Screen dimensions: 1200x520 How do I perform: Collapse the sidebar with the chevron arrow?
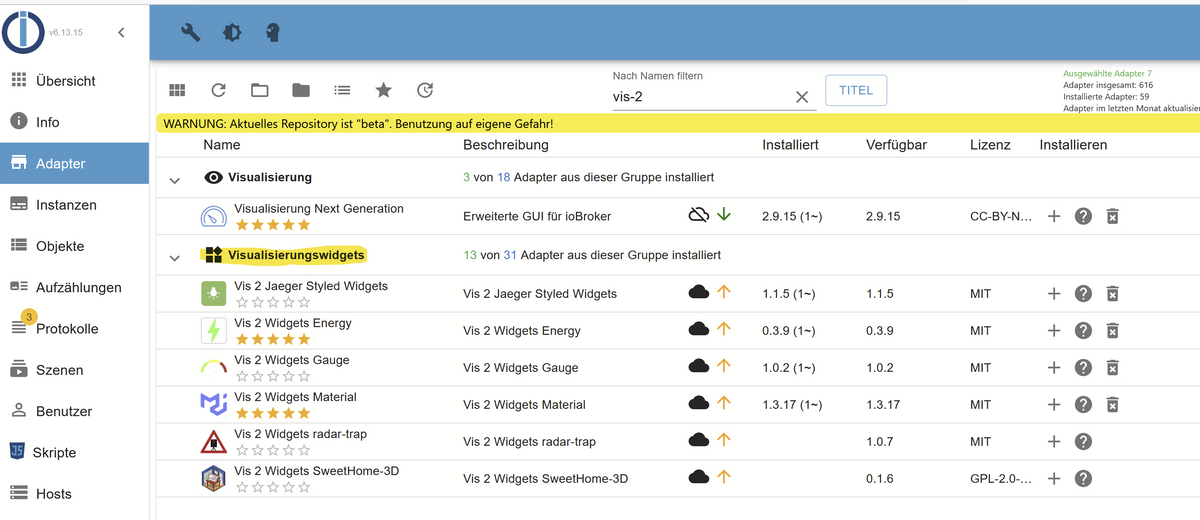click(121, 32)
